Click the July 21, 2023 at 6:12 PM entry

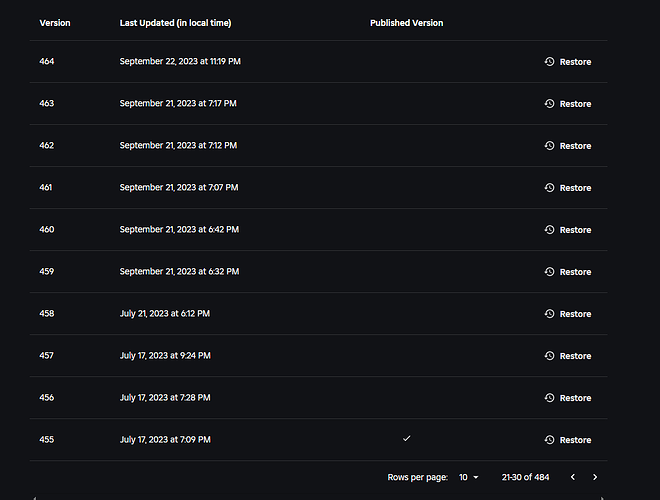click(165, 314)
